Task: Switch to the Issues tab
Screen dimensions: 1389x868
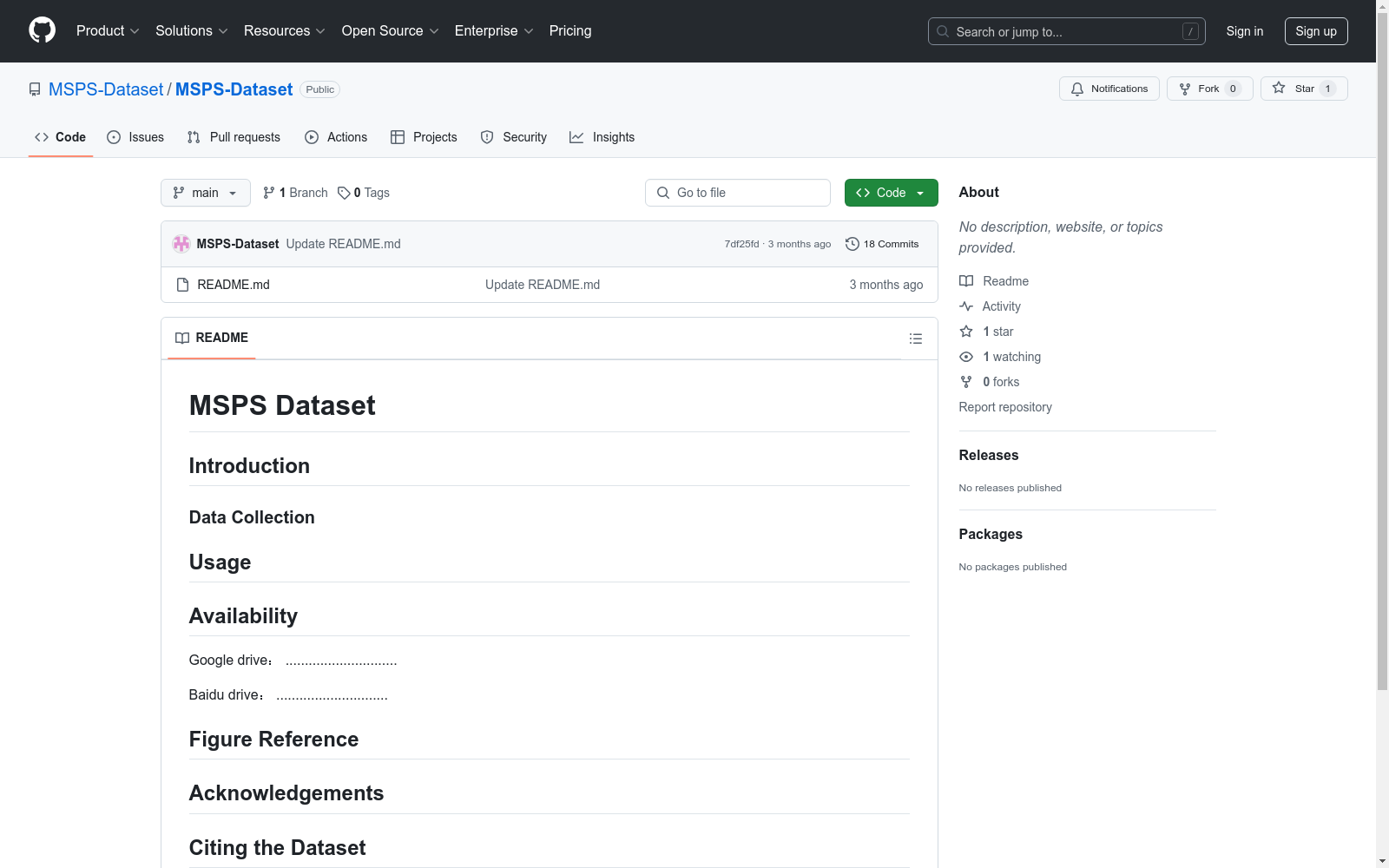Action: click(135, 137)
